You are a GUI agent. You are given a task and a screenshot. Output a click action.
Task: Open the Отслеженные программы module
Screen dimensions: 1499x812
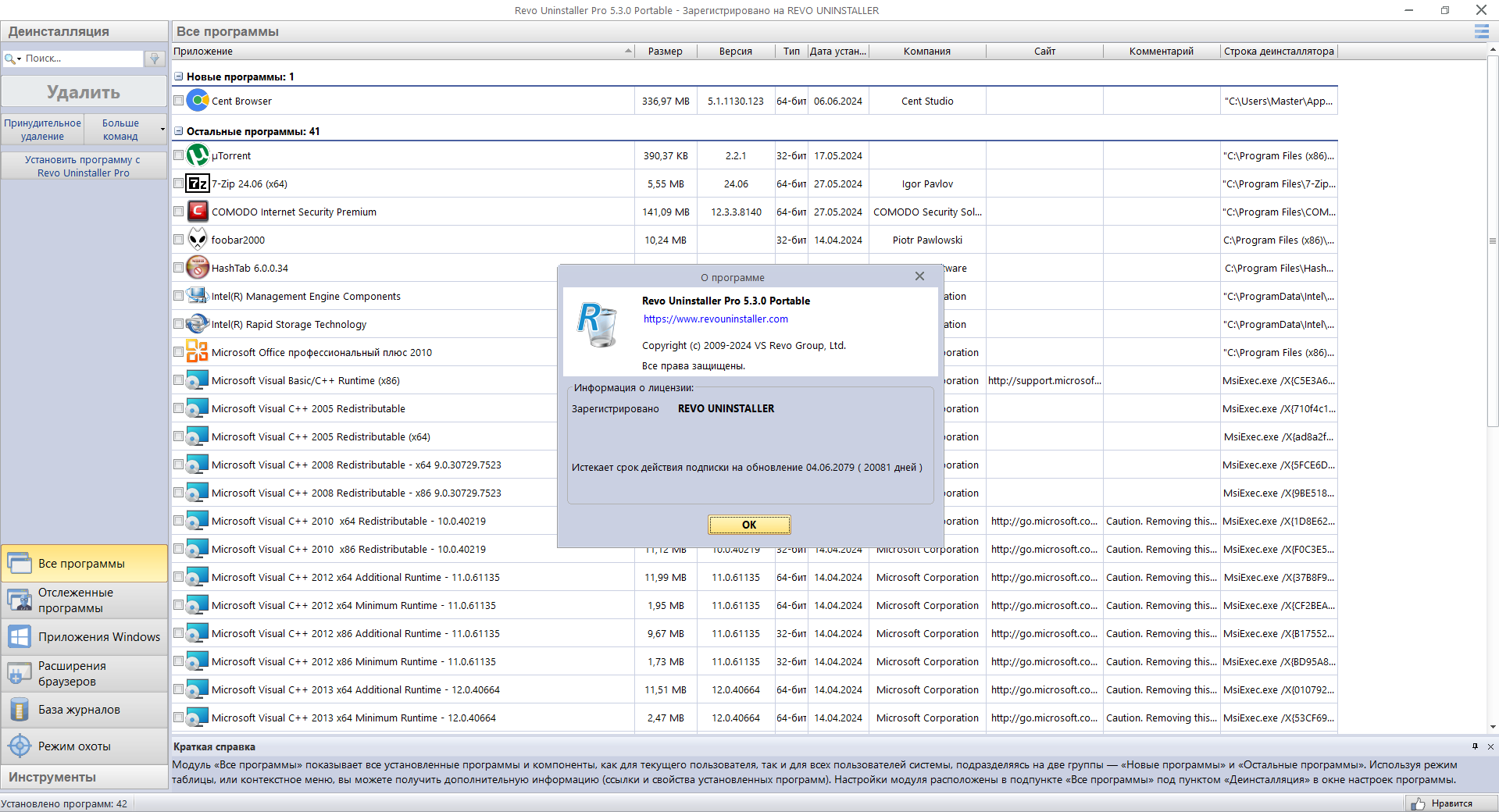(x=84, y=600)
